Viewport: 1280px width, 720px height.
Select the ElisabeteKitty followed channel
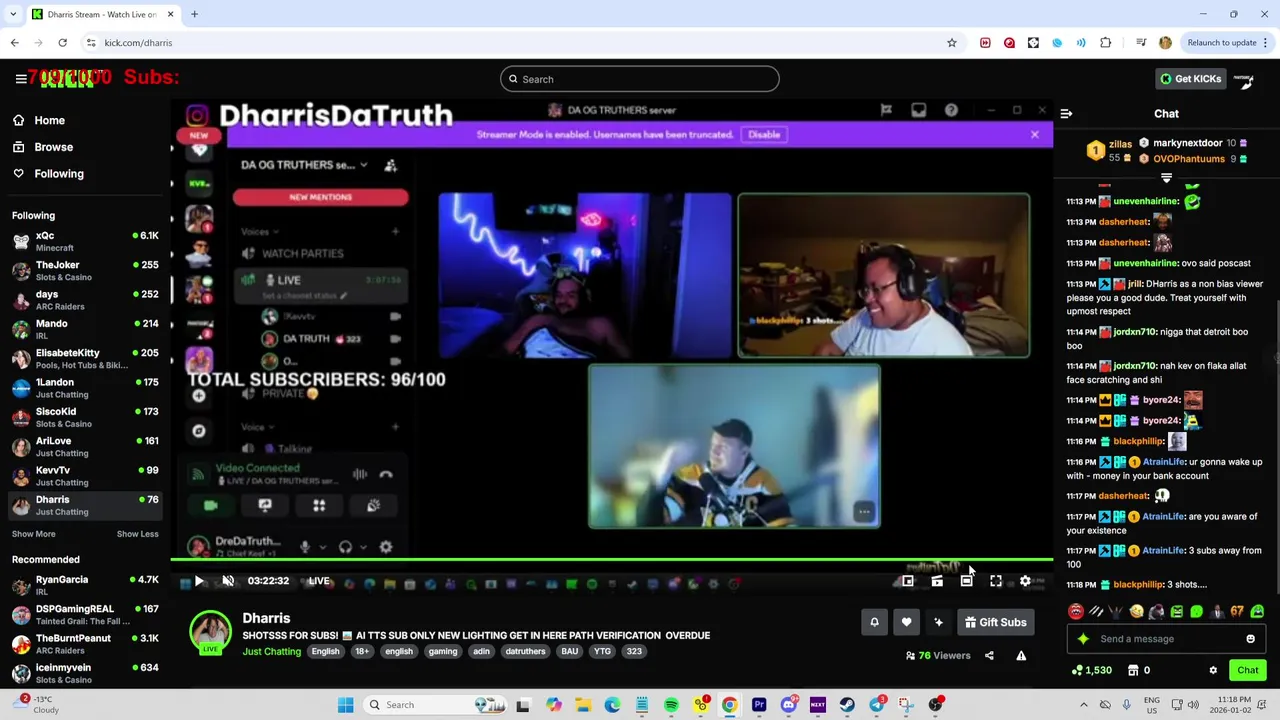(x=85, y=358)
